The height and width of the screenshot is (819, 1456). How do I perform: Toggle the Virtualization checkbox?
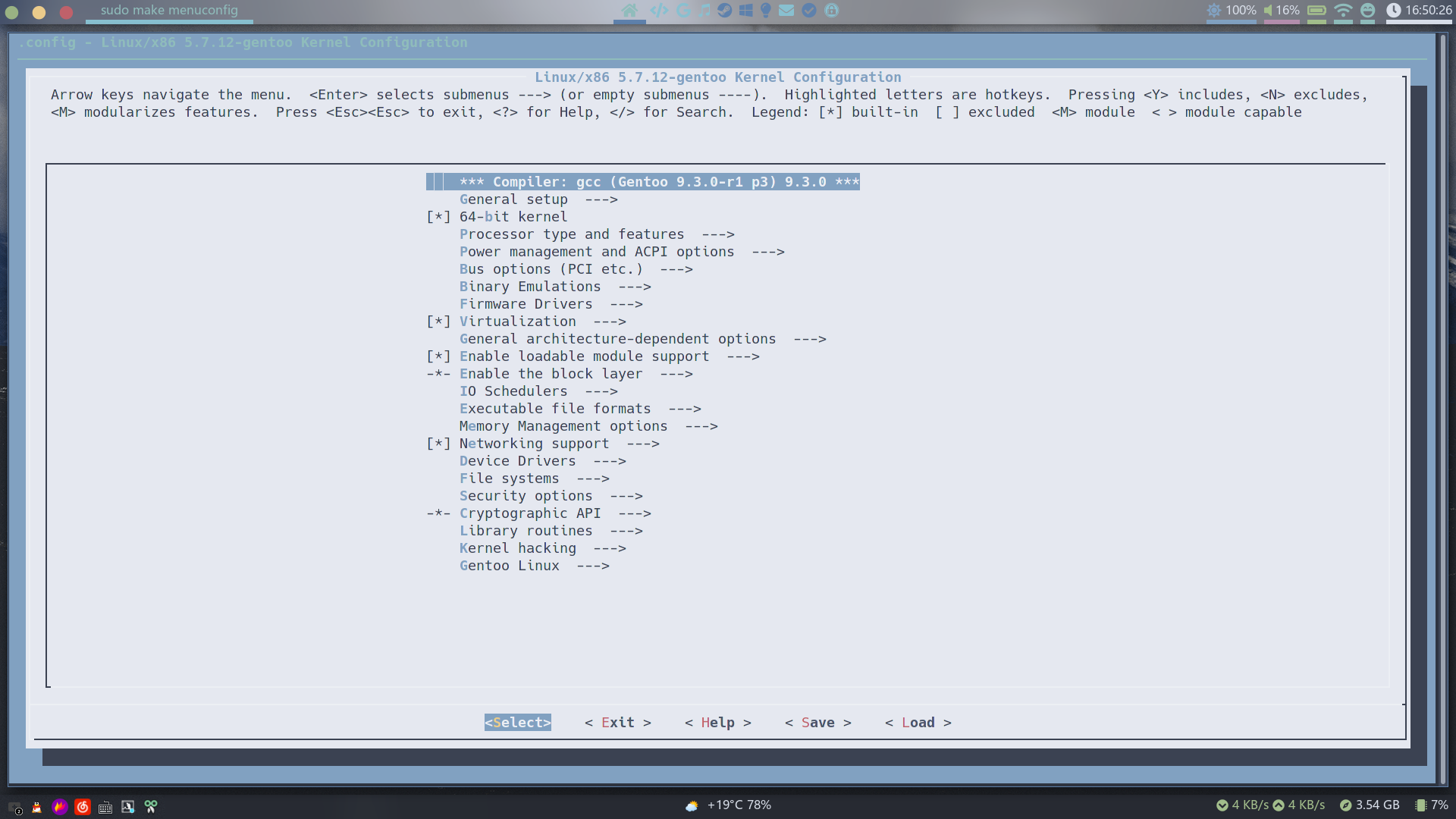pos(438,322)
